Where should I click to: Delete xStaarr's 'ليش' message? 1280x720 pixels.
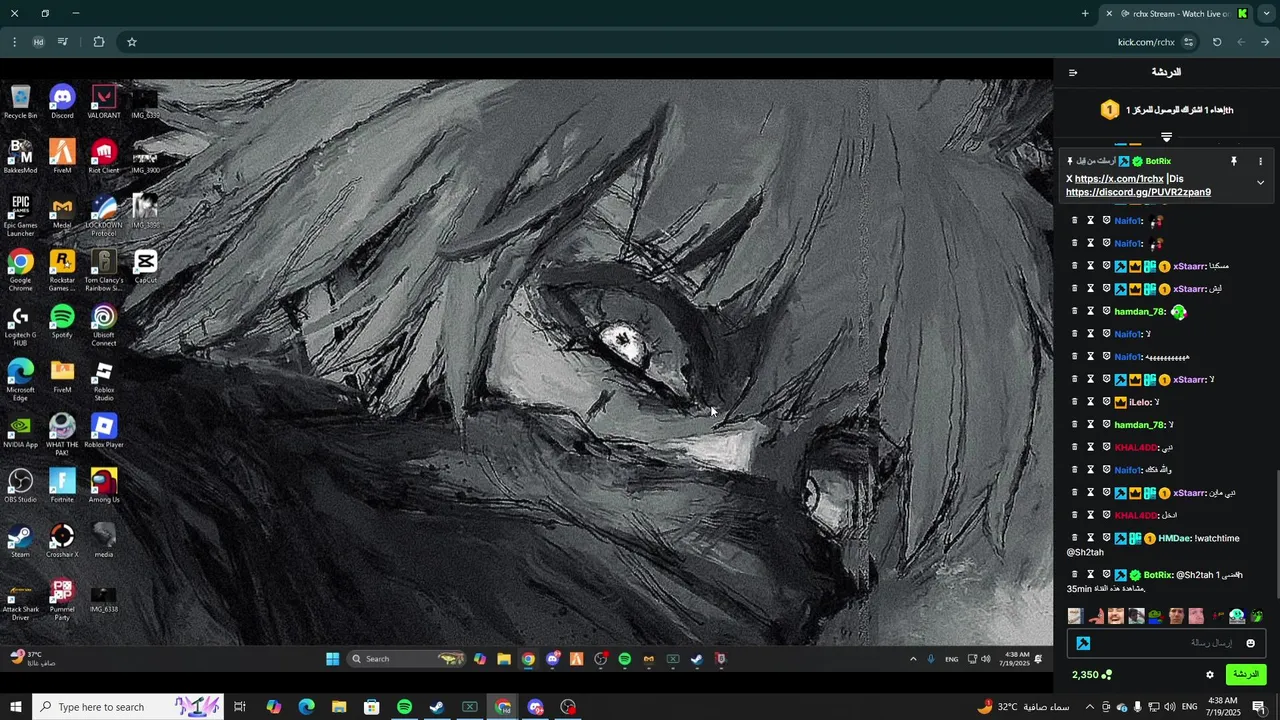(1075, 289)
